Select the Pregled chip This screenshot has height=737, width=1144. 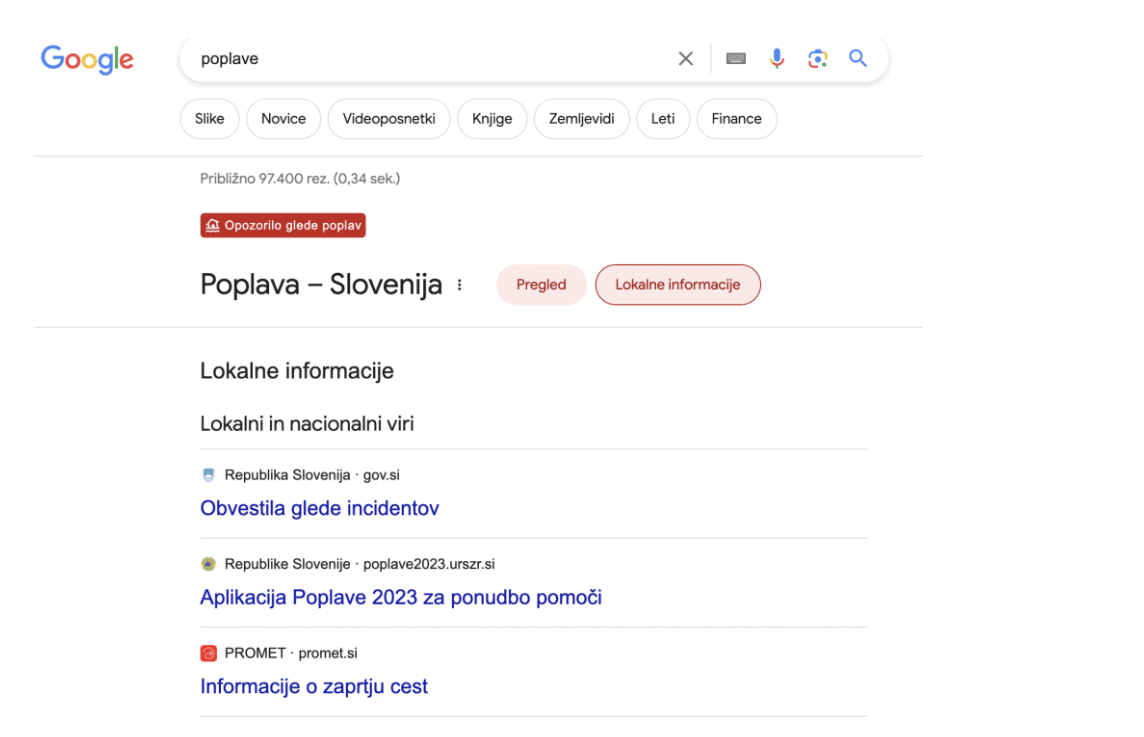pyautogui.click(x=541, y=285)
